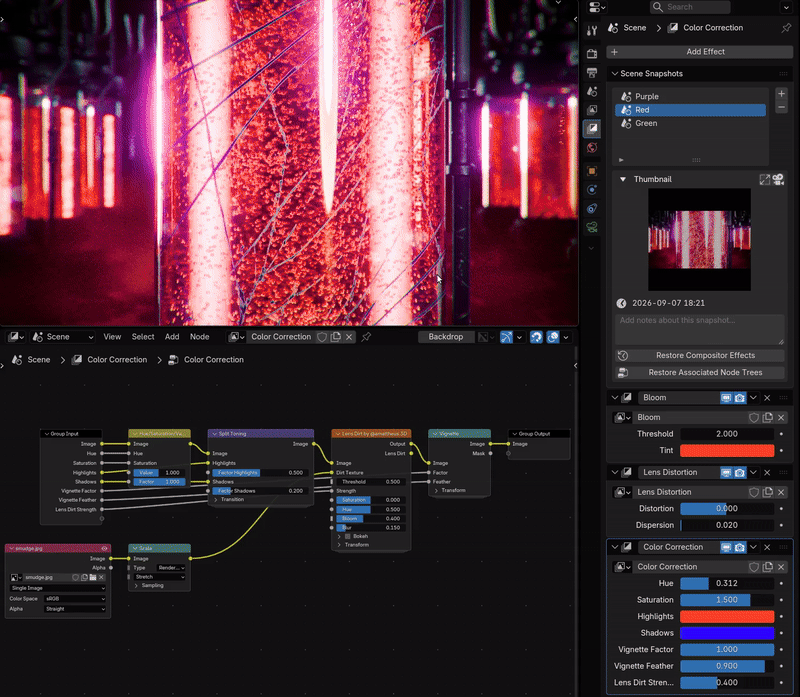Click the thumbnail fullscreen expand icon
The height and width of the screenshot is (697, 800).
pos(764,179)
